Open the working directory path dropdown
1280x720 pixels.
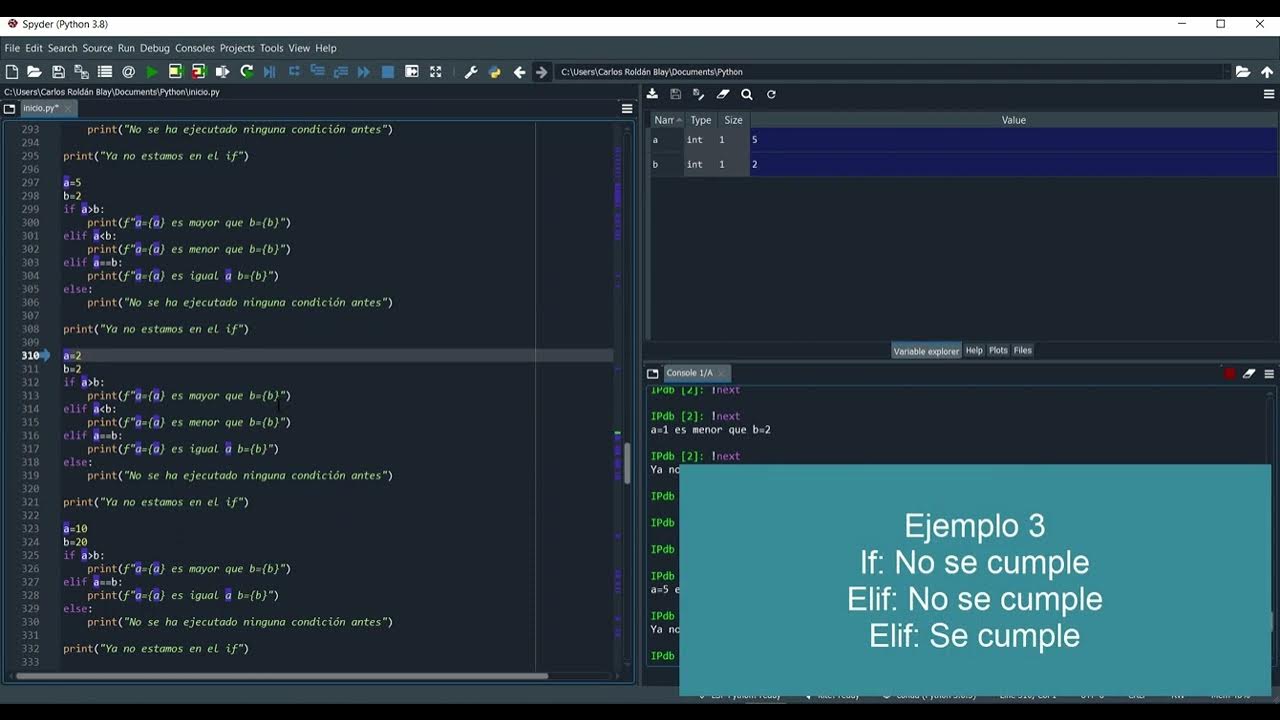(x=1226, y=72)
